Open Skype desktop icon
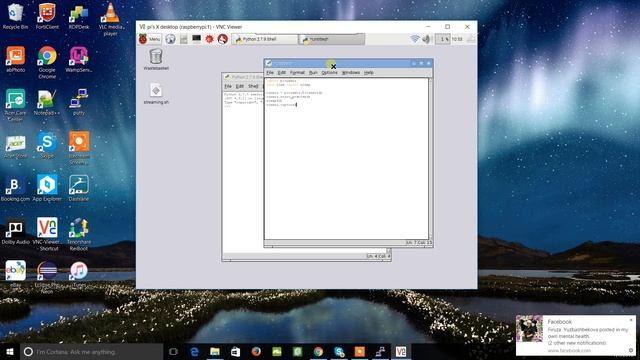640x360 pixels. tap(47, 146)
